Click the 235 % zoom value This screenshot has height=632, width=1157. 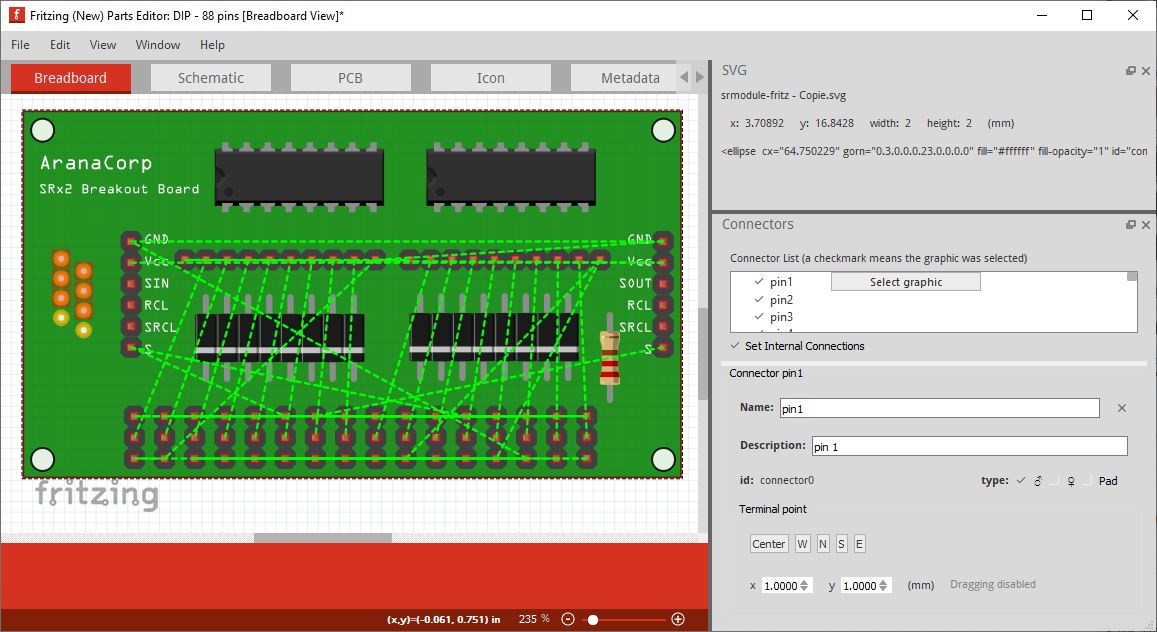(x=534, y=619)
